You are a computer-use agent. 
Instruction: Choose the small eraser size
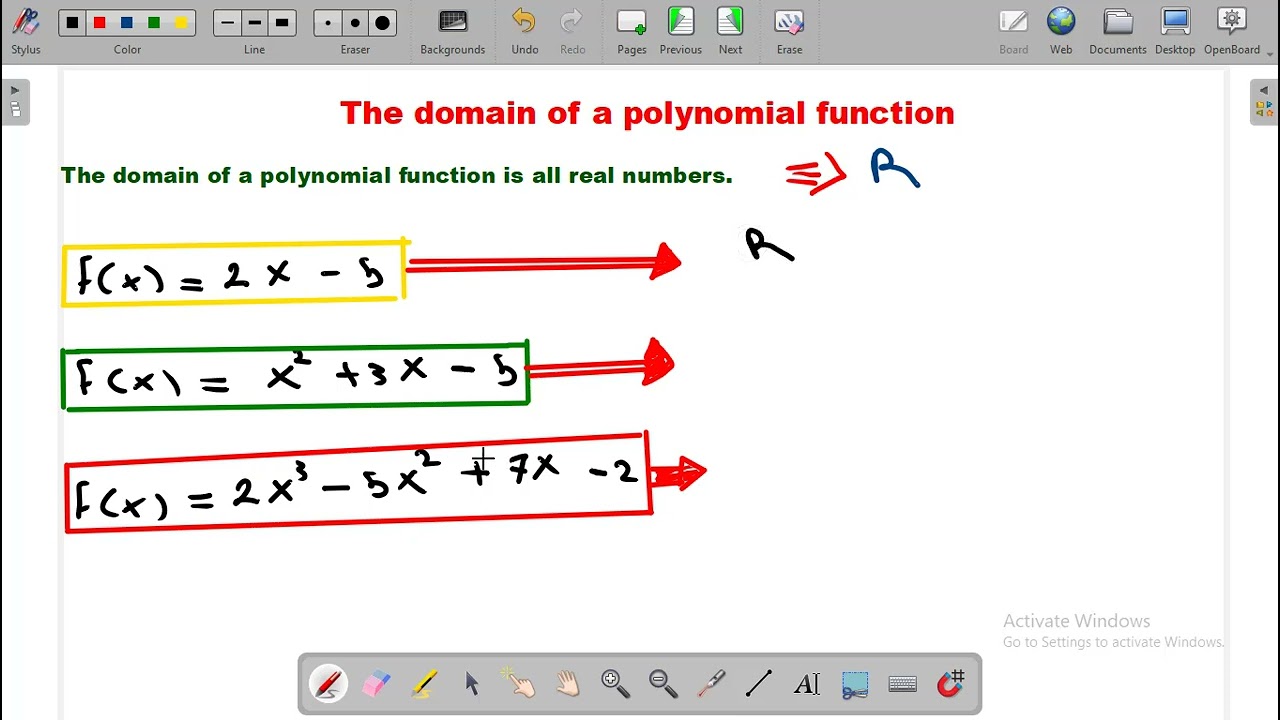pyautogui.click(x=328, y=23)
